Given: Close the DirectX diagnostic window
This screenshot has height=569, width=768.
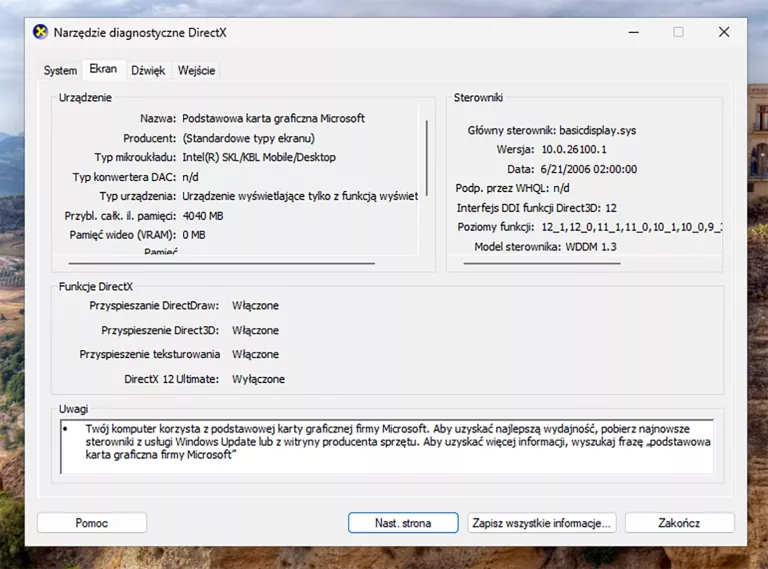Looking at the screenshot, I should coord(724,32).
